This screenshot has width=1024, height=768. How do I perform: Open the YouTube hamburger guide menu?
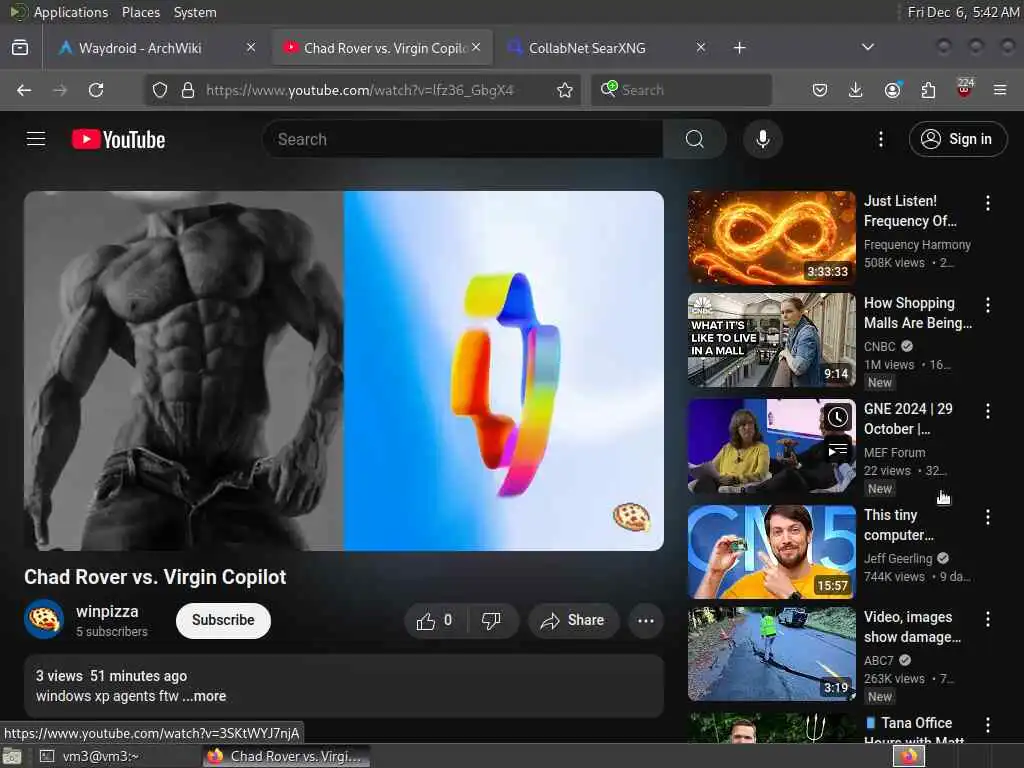coord(36,139)
